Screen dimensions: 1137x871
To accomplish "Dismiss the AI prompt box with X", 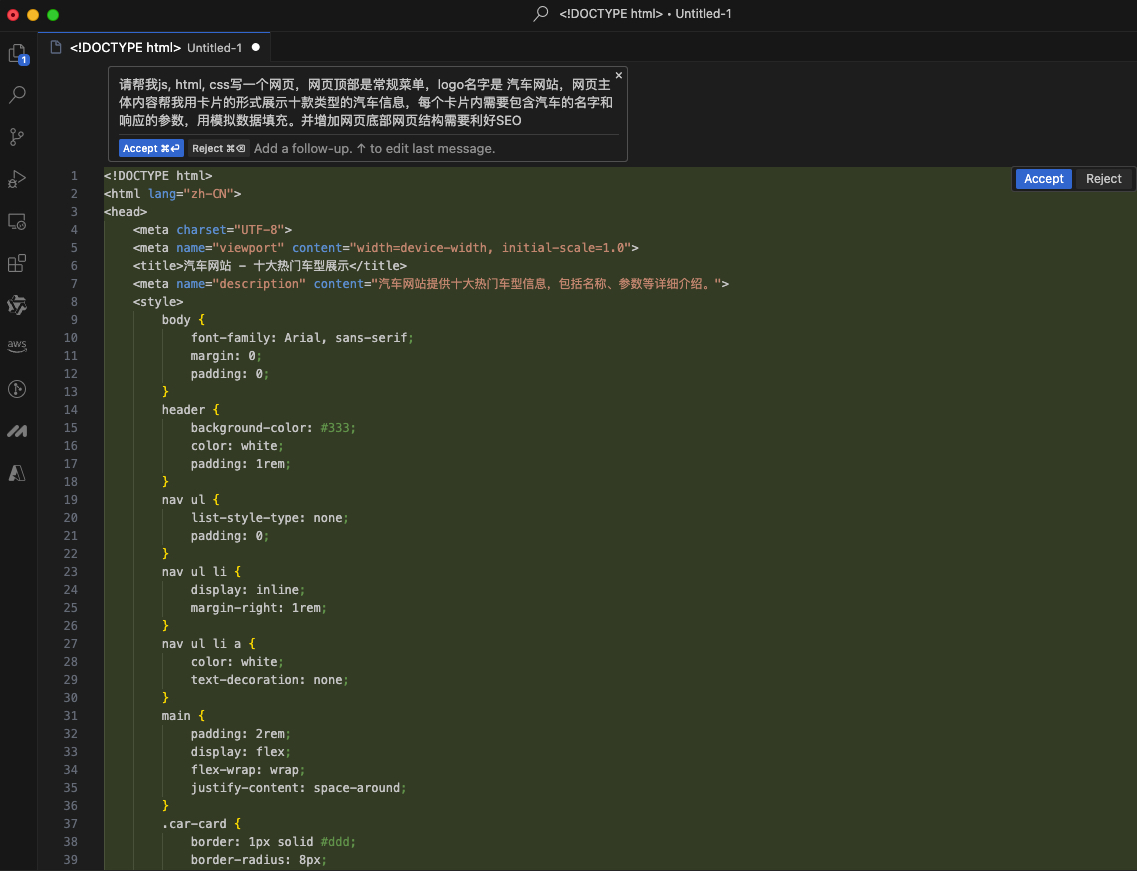I will (x=618, y=75).
